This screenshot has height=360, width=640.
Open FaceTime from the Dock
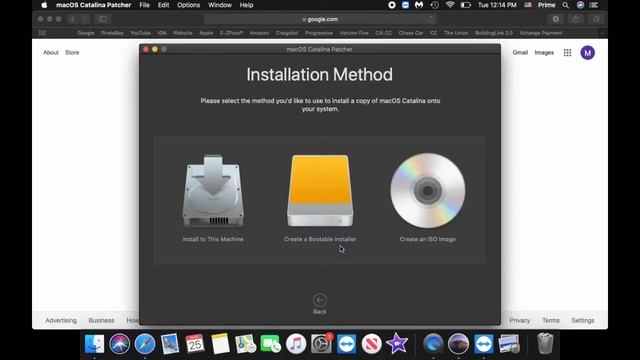pyautogui.click(x=271, y=344)
